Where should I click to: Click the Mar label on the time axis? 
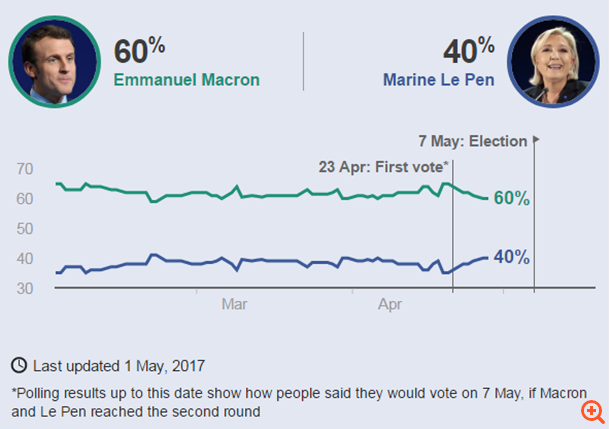point(234,302)
